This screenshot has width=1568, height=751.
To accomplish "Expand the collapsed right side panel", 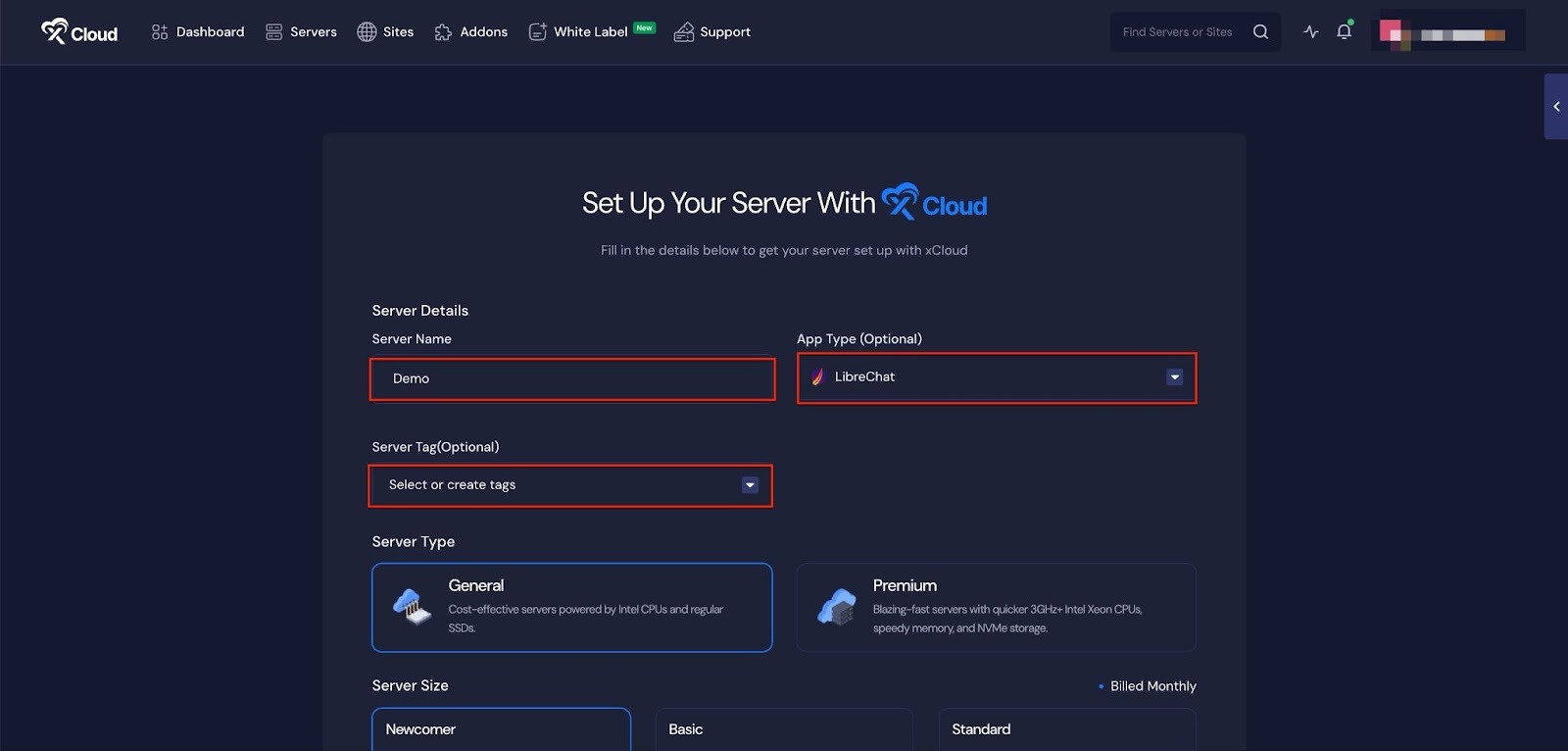I will [x=1555, y=107].
